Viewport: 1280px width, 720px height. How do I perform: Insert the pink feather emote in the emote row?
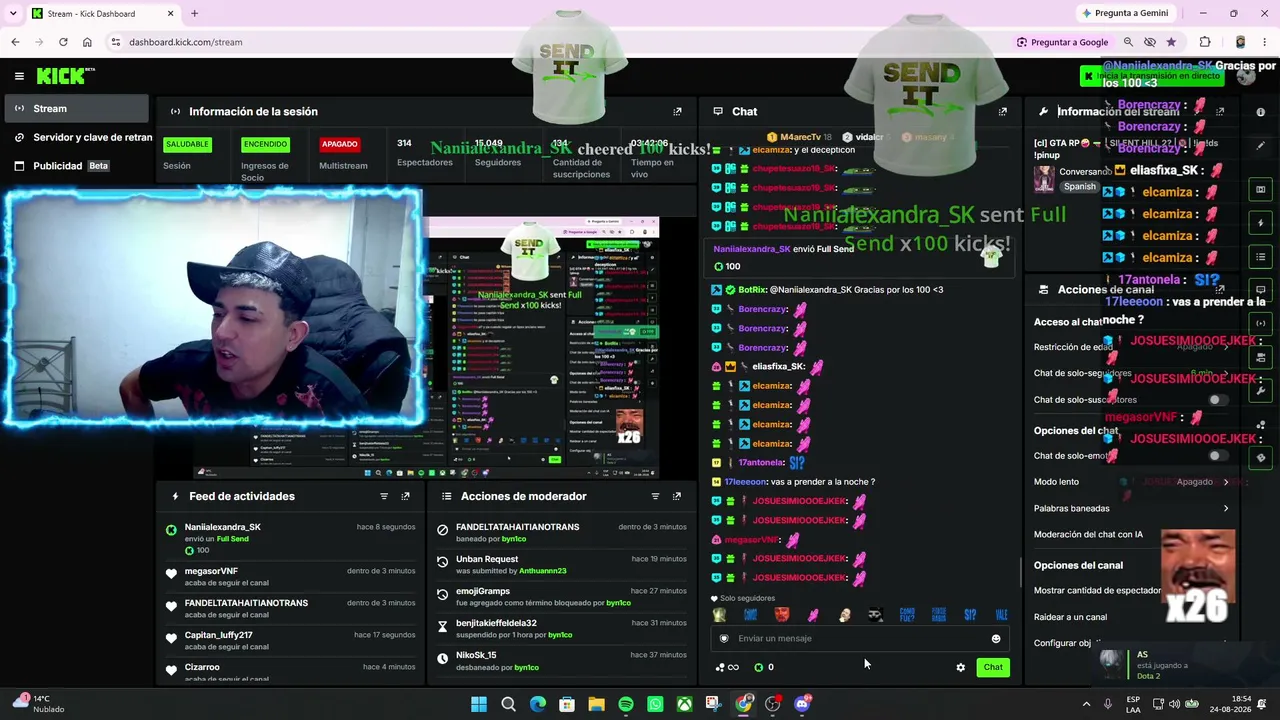813,615
